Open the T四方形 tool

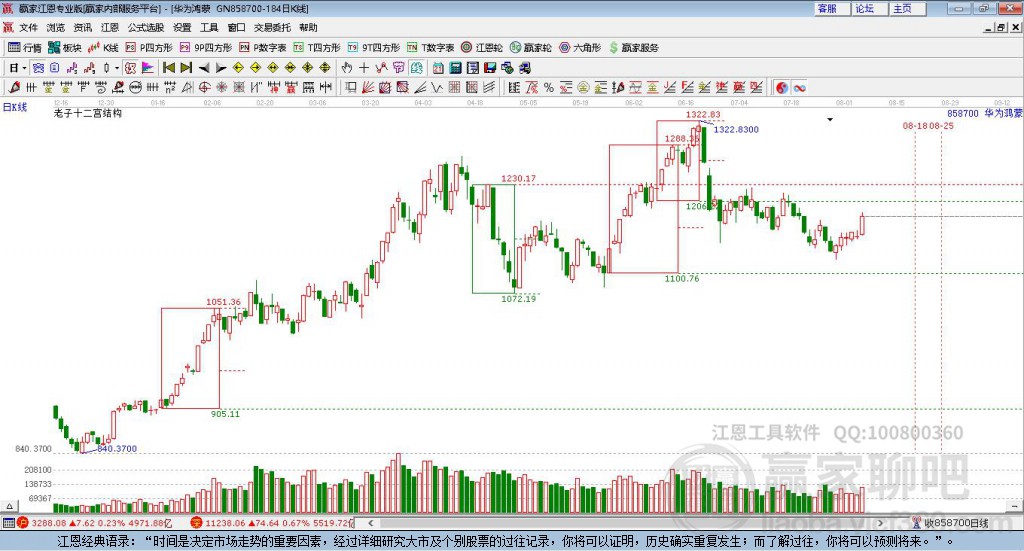coord(317,48)
